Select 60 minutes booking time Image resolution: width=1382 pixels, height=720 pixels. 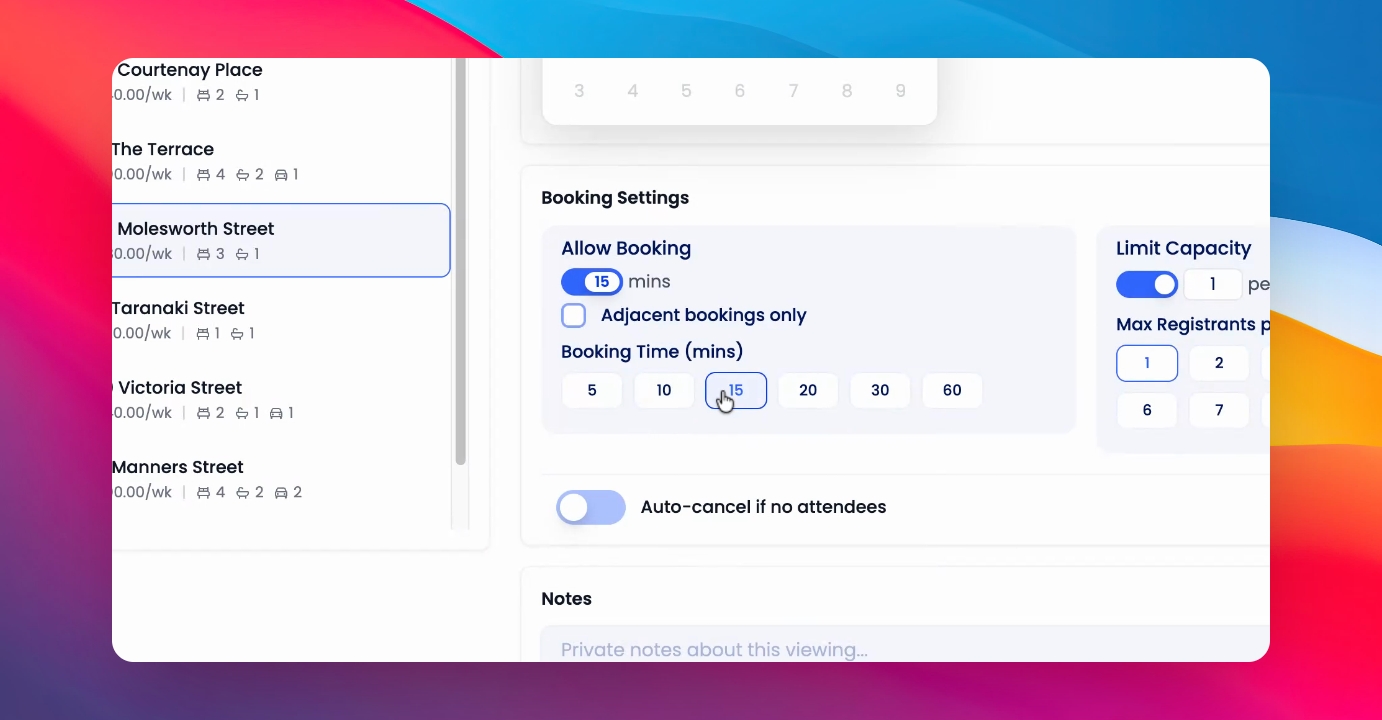(x=952, y=391)
